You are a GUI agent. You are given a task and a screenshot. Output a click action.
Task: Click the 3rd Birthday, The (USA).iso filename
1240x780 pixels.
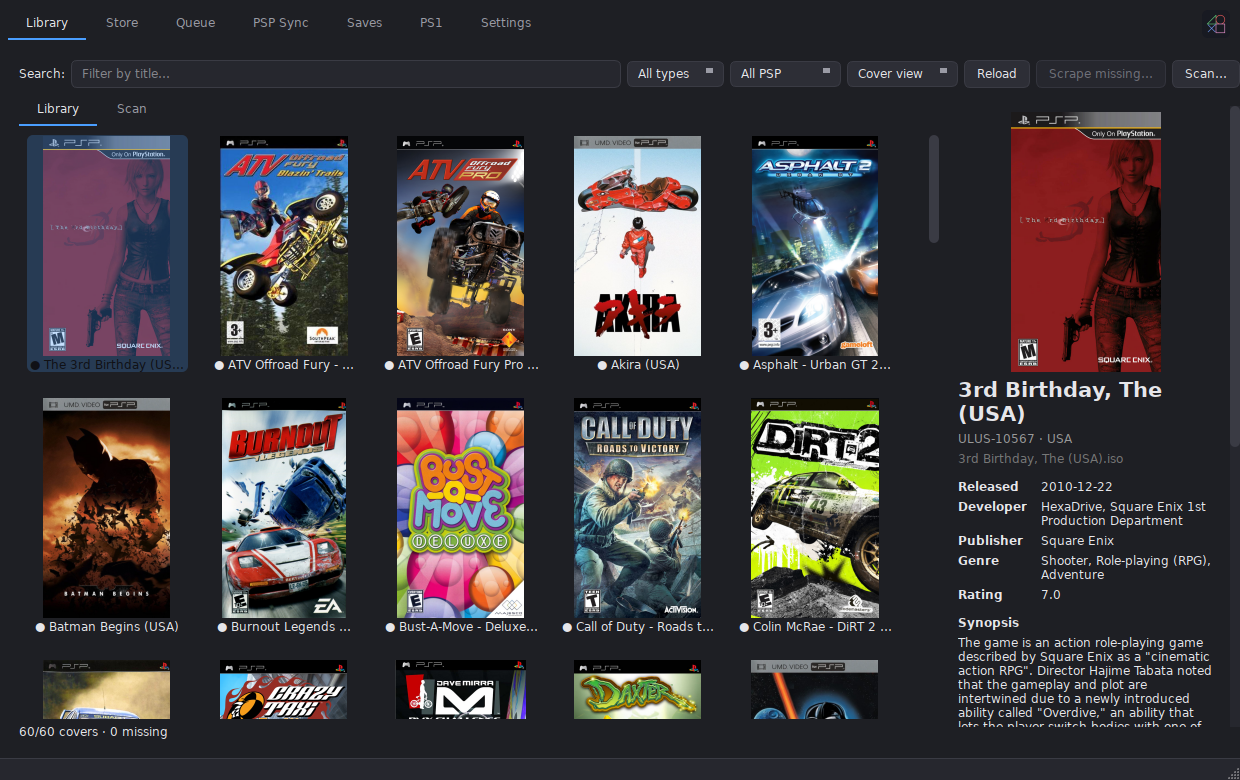point(1040,459)
